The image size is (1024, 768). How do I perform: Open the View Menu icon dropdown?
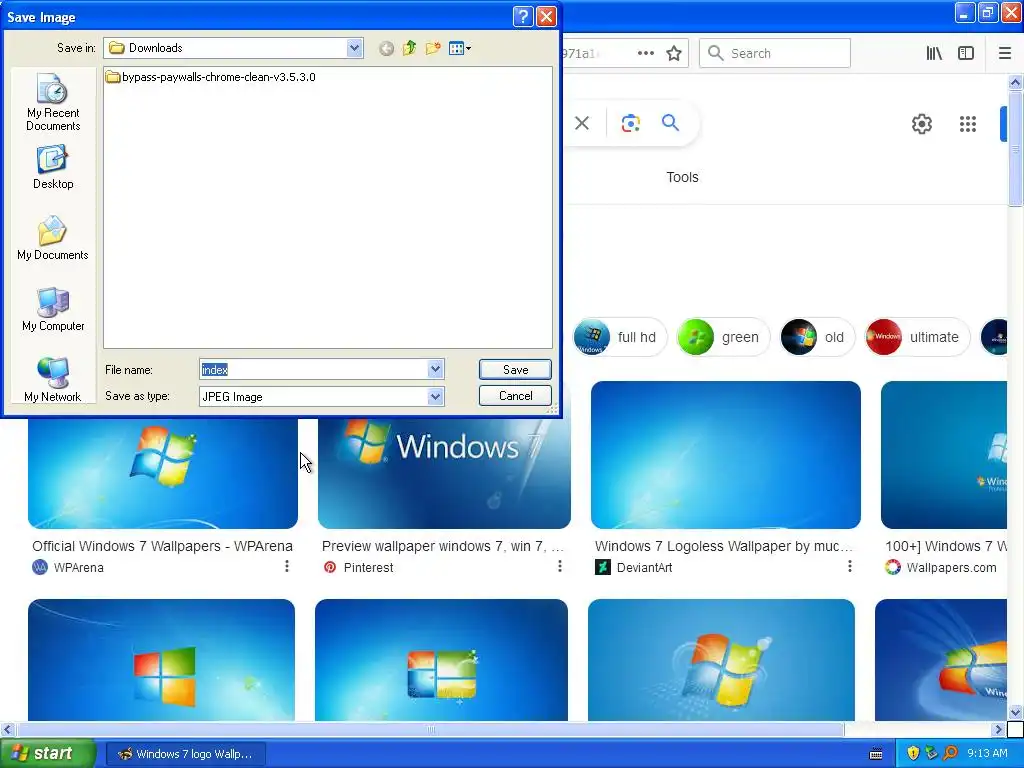click(x=460, y=48)
